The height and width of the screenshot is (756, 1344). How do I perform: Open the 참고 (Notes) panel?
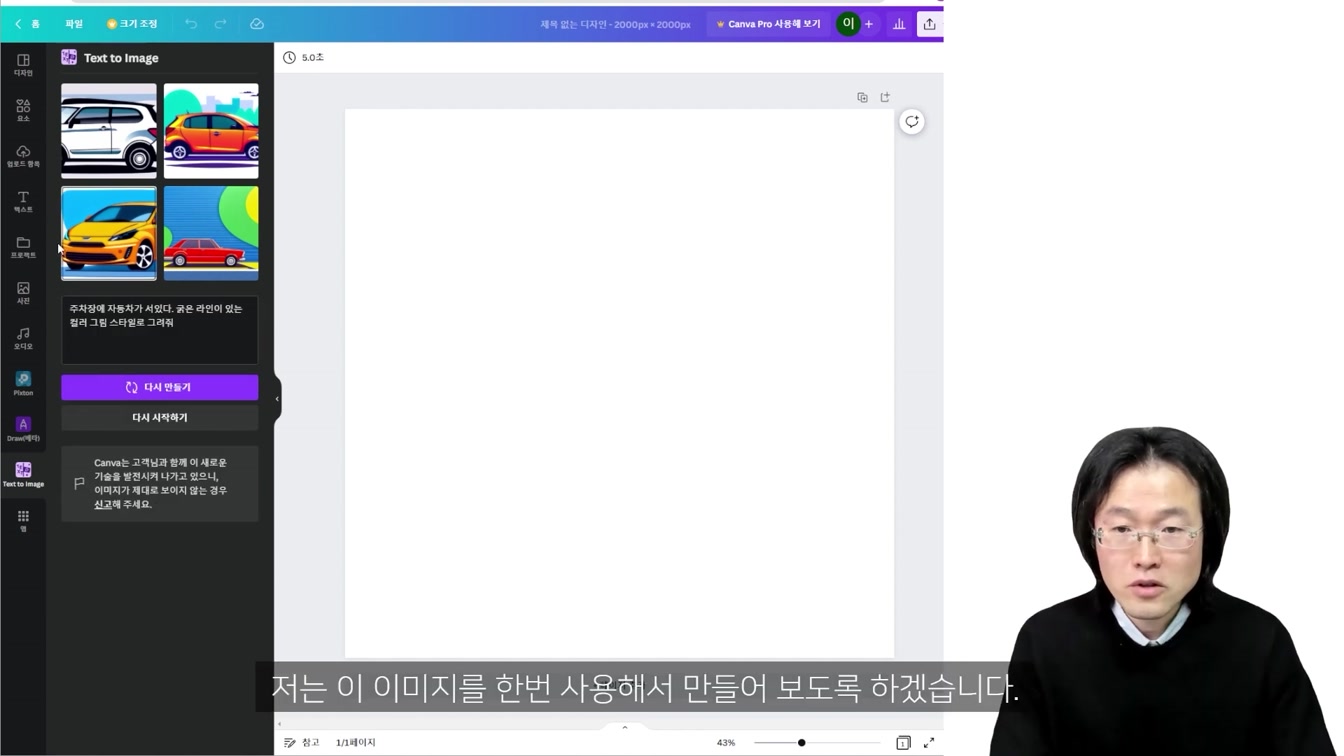[302, 743]
